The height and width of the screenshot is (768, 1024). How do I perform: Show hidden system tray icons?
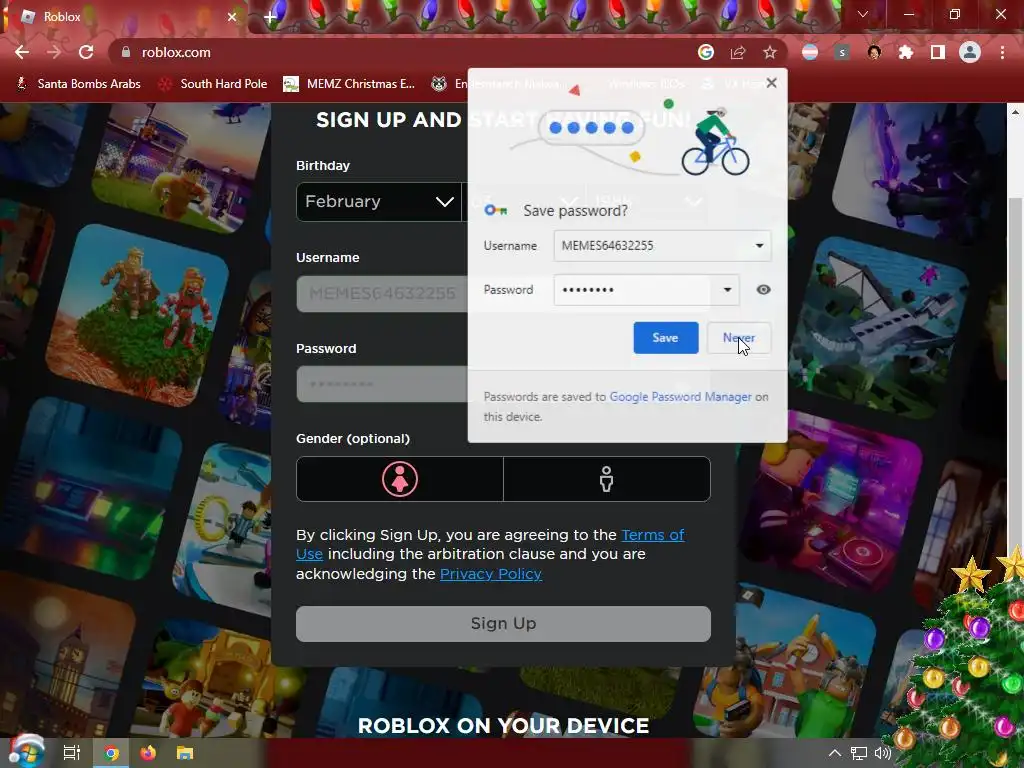click(x=834, y=753)
